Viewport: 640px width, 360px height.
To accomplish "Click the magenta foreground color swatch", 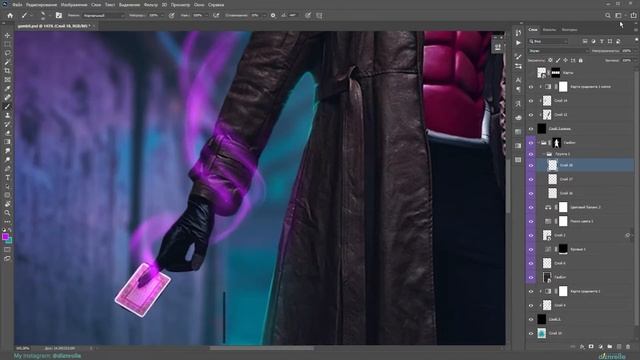I will 5,237.
